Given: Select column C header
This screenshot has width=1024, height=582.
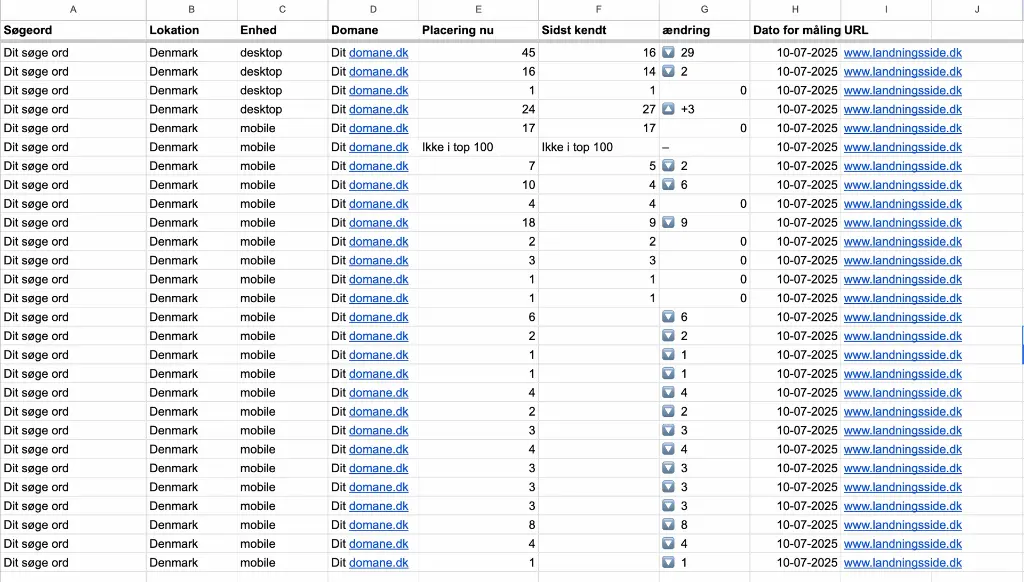Looking at the screenshot, I should click(282, 9).
